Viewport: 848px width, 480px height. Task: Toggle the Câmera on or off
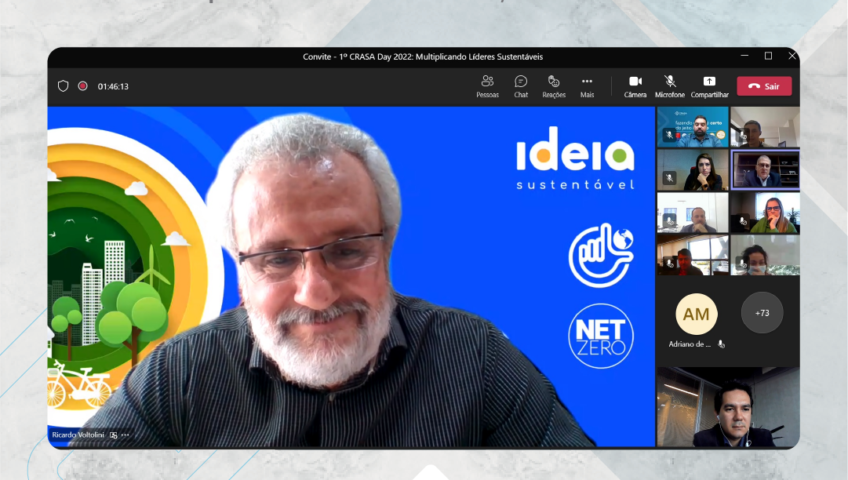[x=635, y=86]
